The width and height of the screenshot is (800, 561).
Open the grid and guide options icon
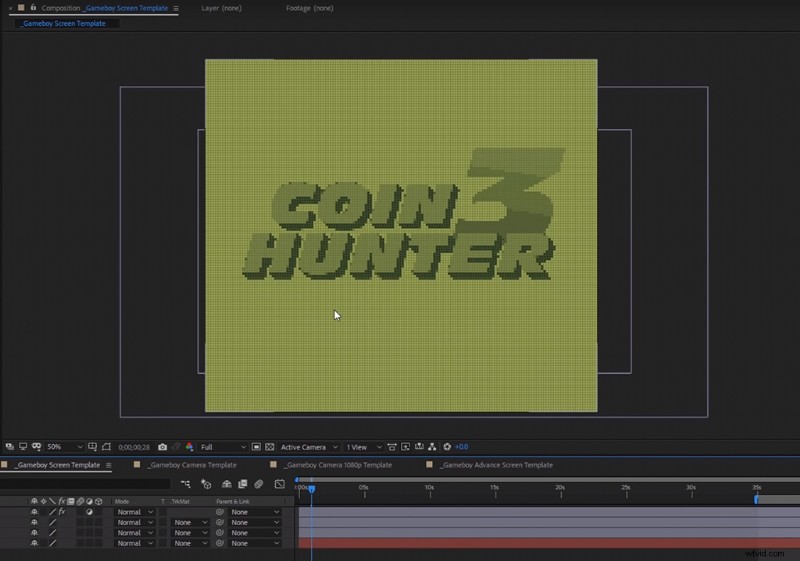(x=92, y=447)
